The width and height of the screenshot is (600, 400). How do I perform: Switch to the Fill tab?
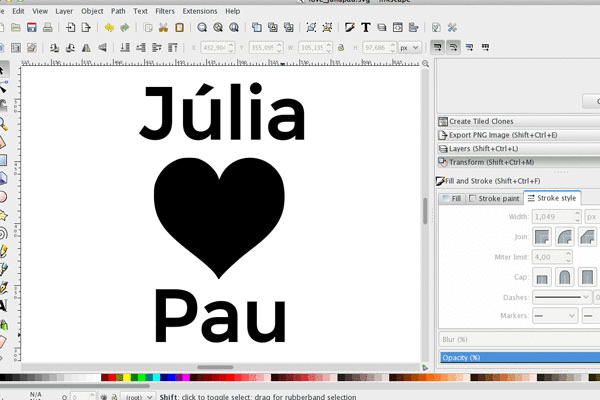coord(452,198)
